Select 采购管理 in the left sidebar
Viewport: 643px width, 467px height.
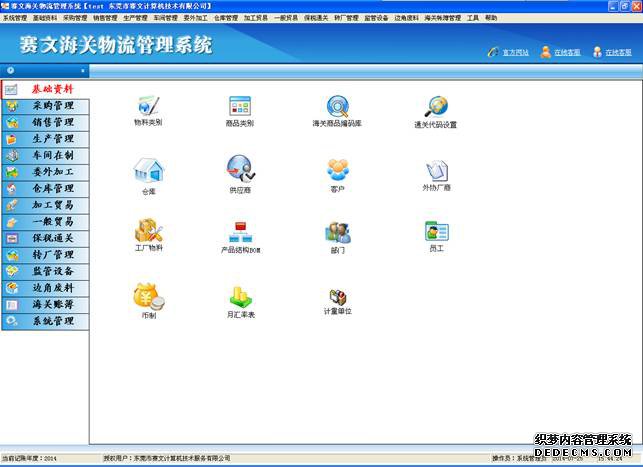tap(53, 105)
